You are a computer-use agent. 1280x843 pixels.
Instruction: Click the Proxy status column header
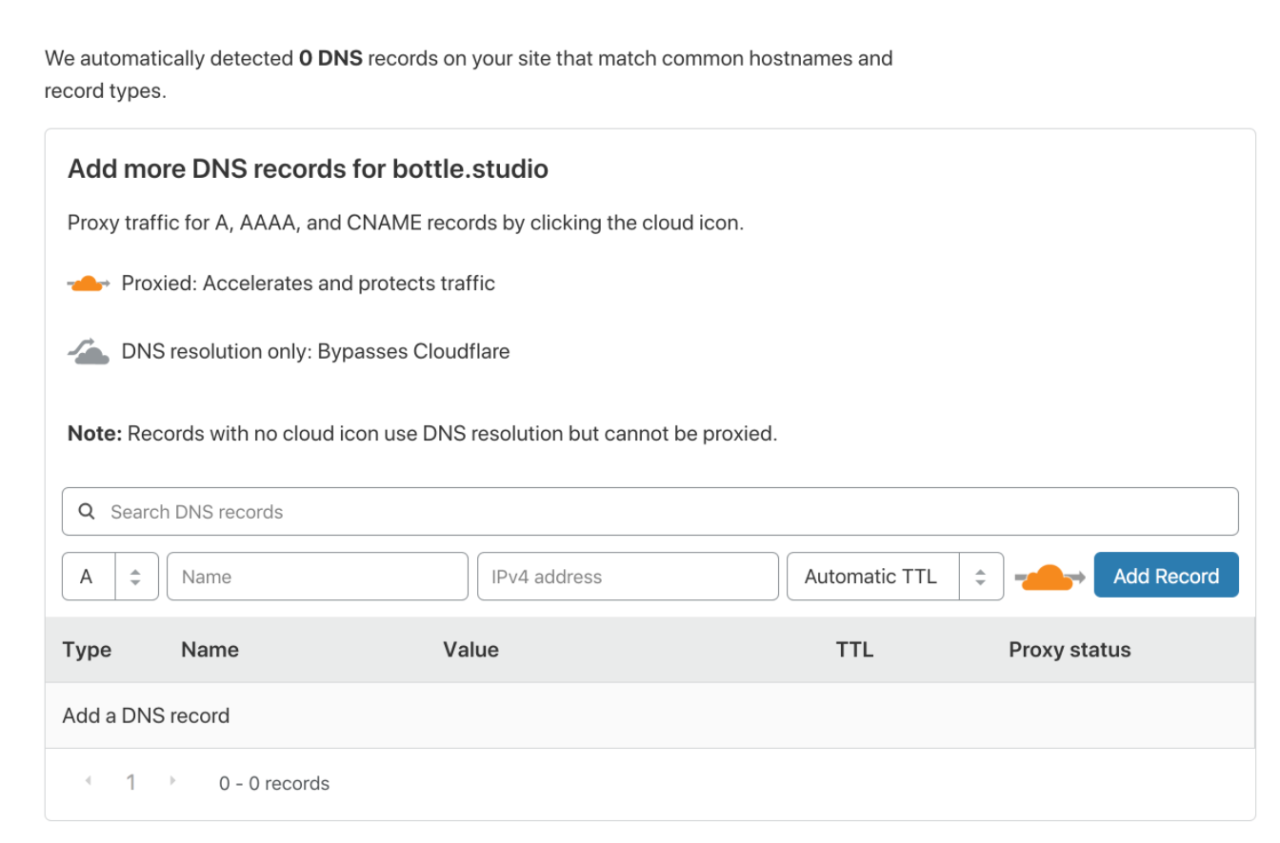tap(1069, 650)
